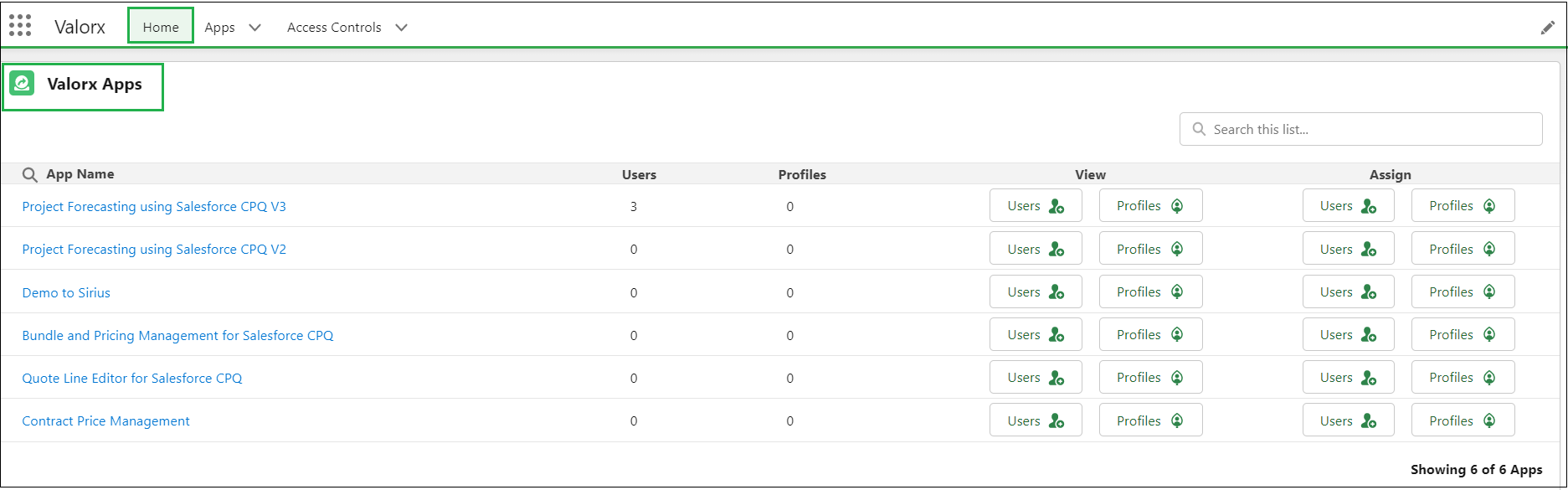Screen dimensions: 1568x490
Task: Click the Valorx Apps green logo icon
Action: (23, 84)
